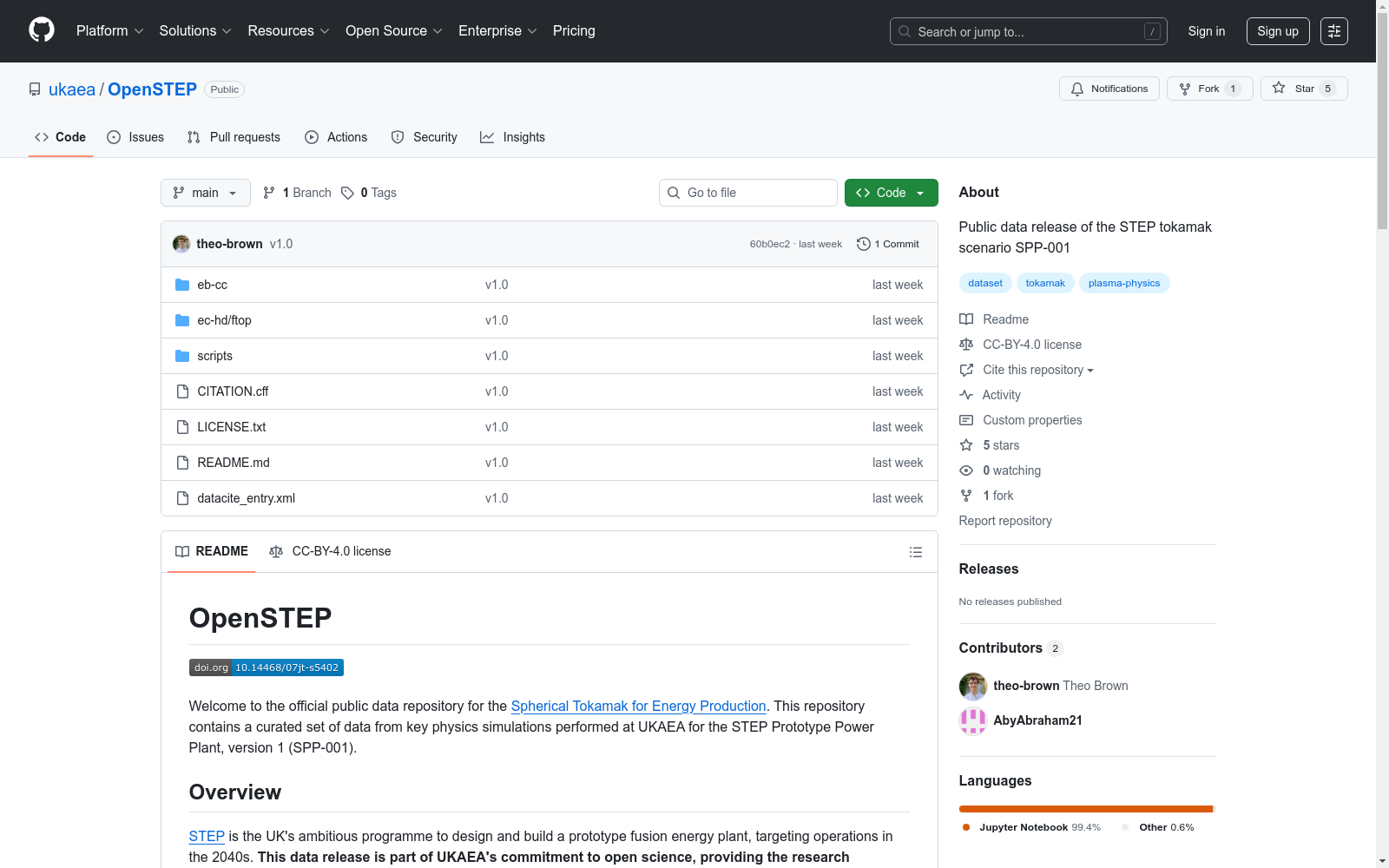
Task: Click the datacite_entry.xml file icon
Action: point(182,498)
